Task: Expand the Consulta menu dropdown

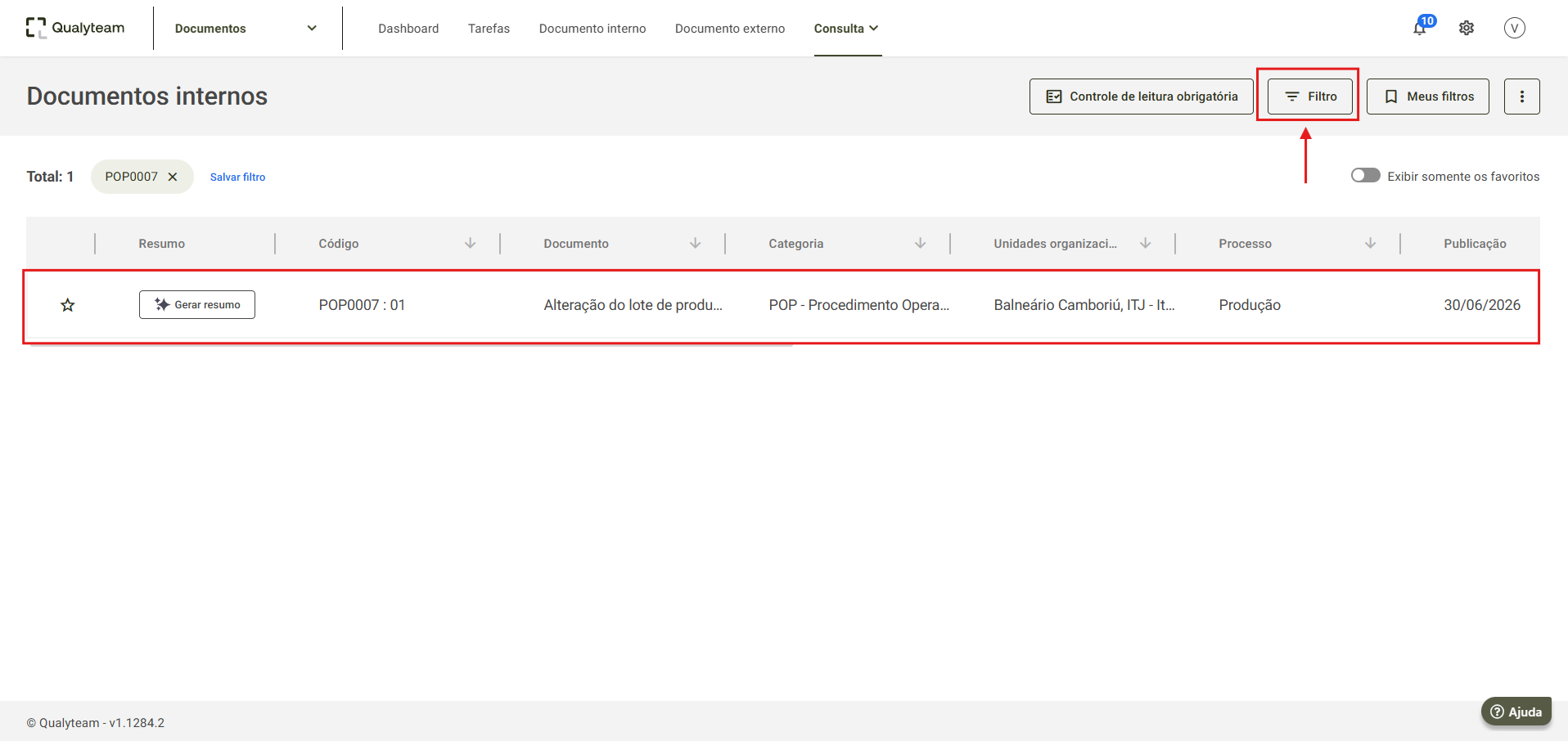Action: click(847, 28)
